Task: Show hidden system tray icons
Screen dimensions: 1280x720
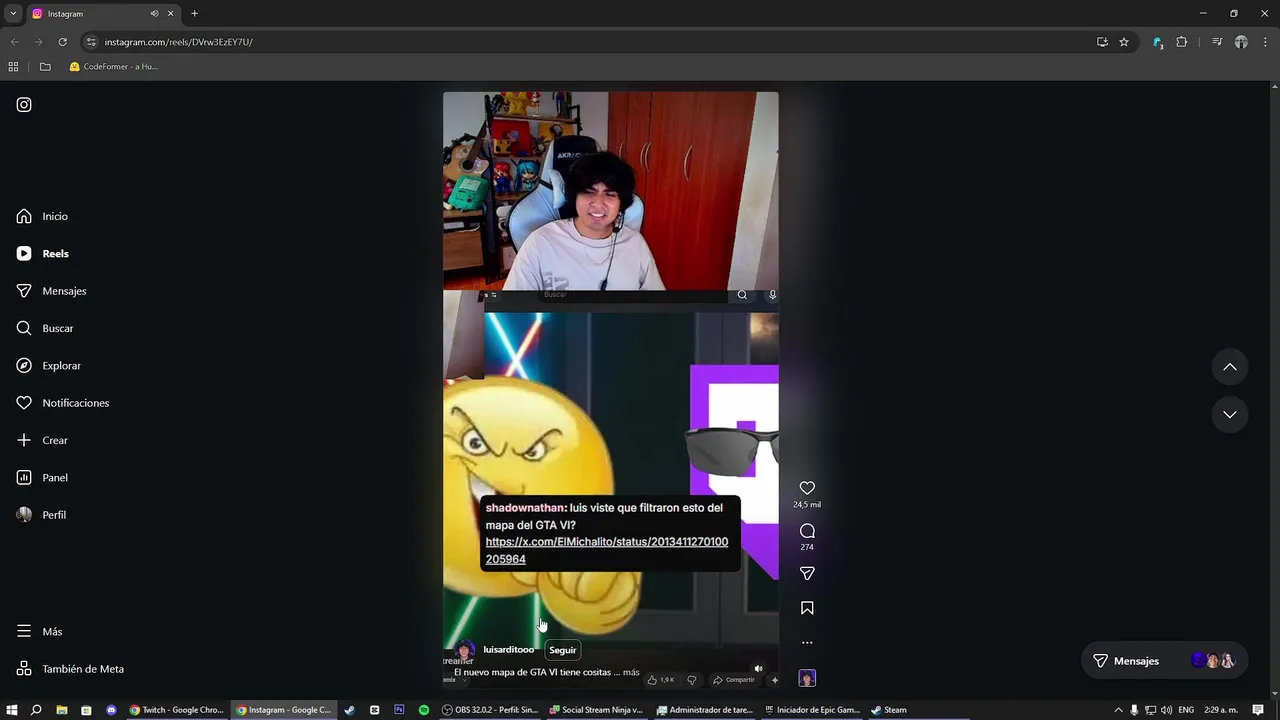Action: click(1118, 710)
